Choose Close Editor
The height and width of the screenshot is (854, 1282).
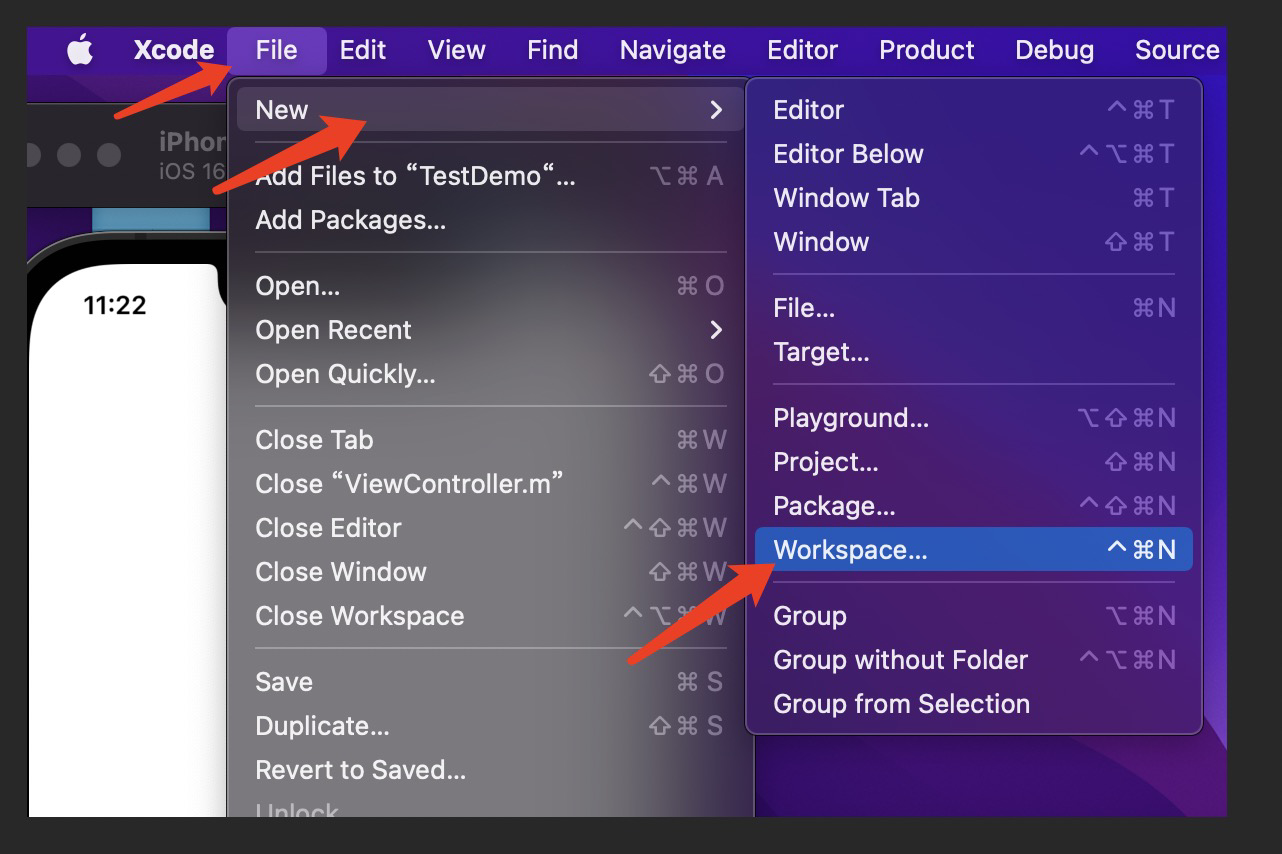point(490,528)
